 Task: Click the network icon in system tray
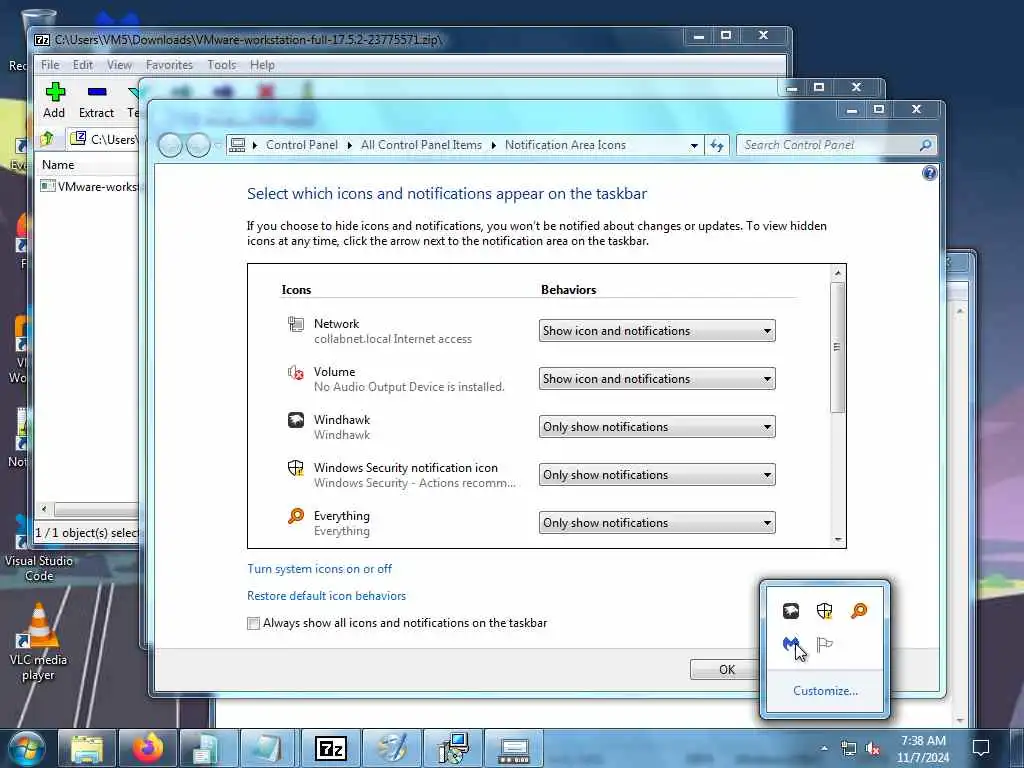[x=848, y=748]
